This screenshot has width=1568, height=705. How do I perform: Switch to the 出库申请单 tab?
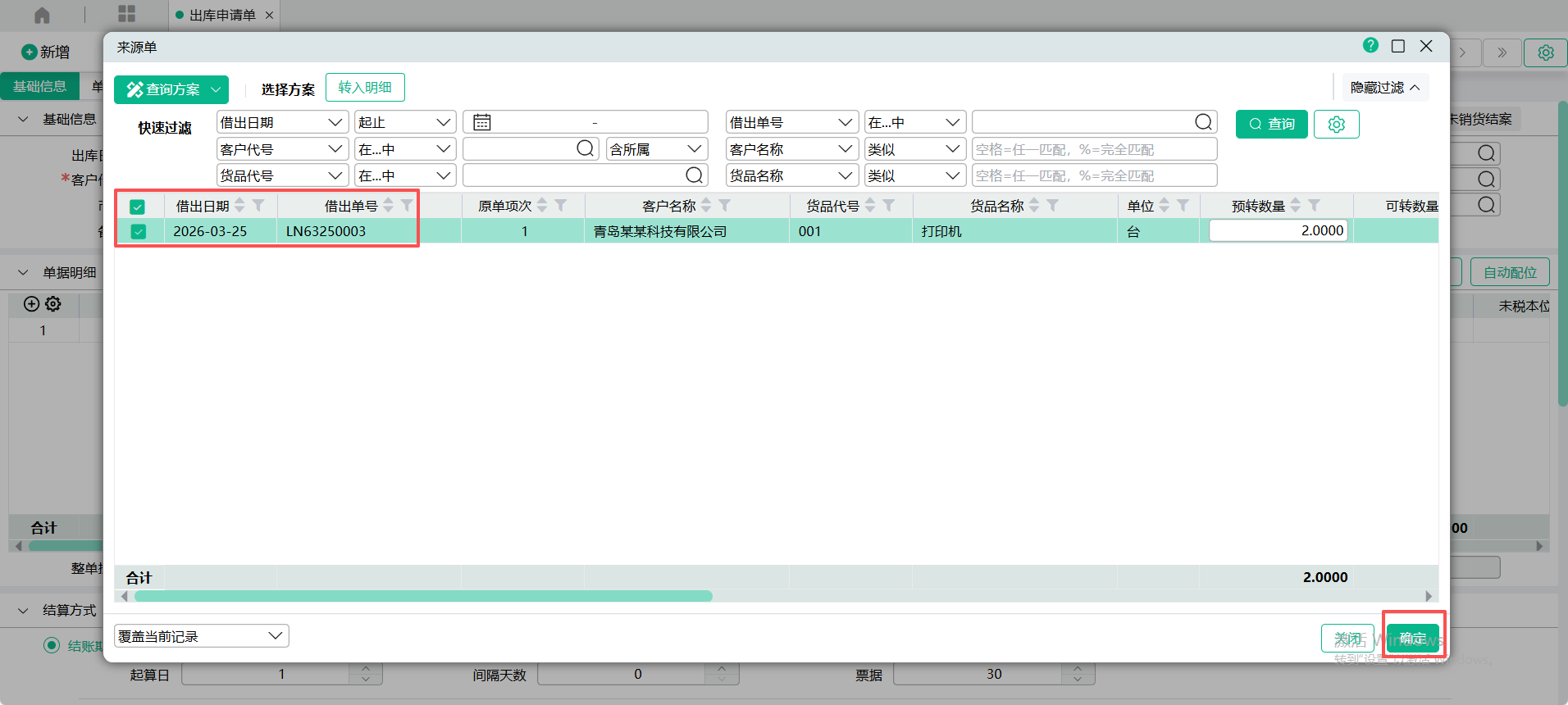pyautogui.click(x=222, y=15)
